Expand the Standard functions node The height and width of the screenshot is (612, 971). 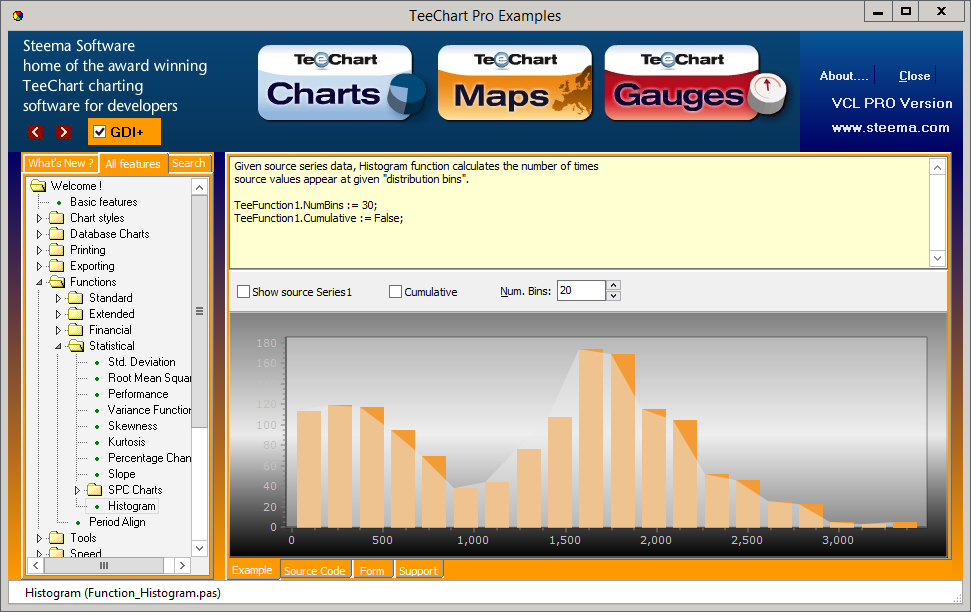click(58, 299)
